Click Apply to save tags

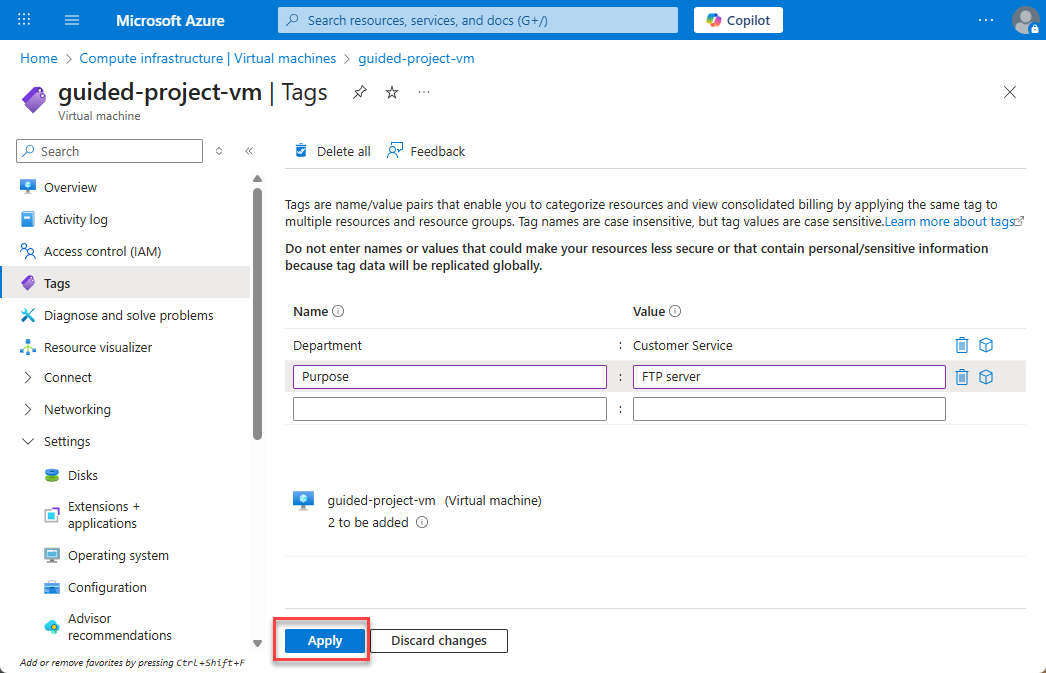coord(325,641)
